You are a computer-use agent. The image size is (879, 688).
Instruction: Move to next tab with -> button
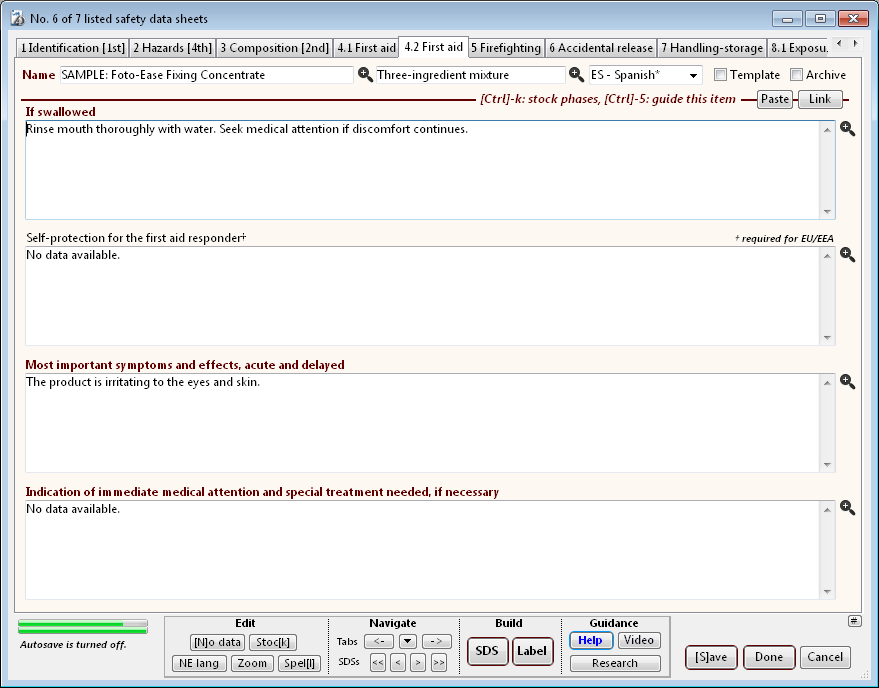[437, 641]
